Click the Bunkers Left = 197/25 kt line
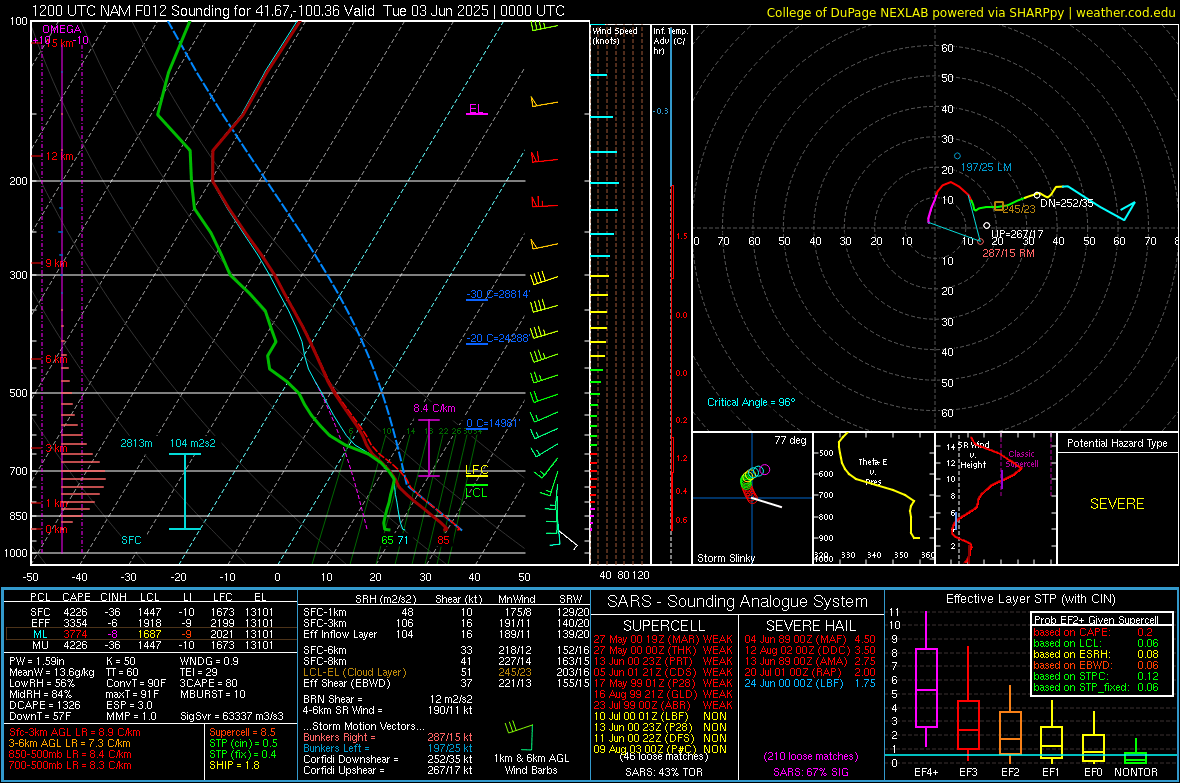 click(x=388, y=748)
